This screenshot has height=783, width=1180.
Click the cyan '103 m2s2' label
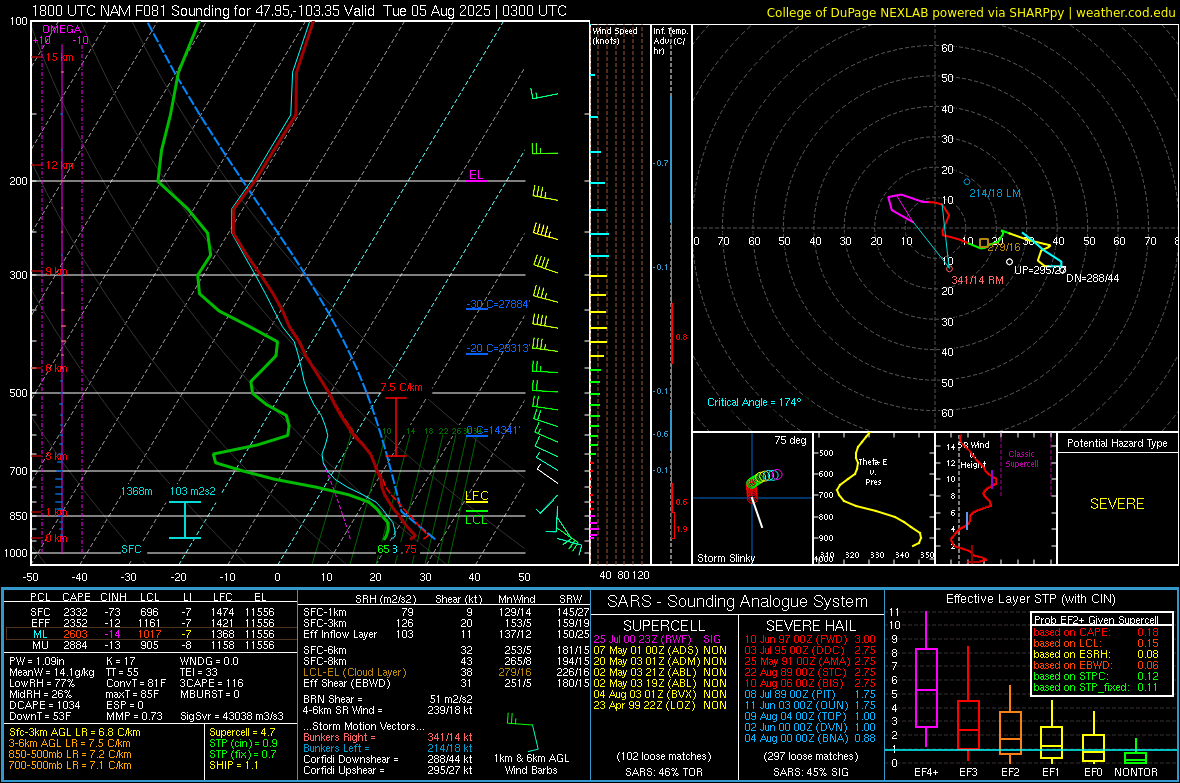pyautogui.click(x=193, y=491)
